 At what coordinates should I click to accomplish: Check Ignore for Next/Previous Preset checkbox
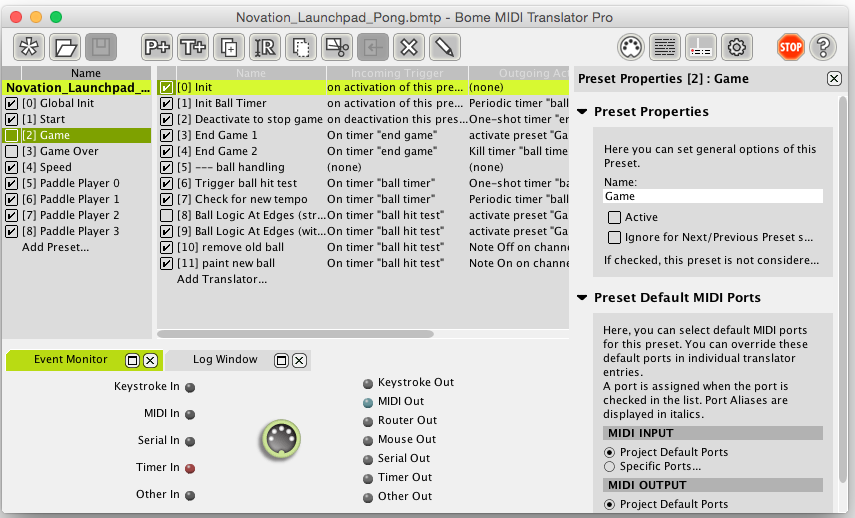tap(615, 238)
